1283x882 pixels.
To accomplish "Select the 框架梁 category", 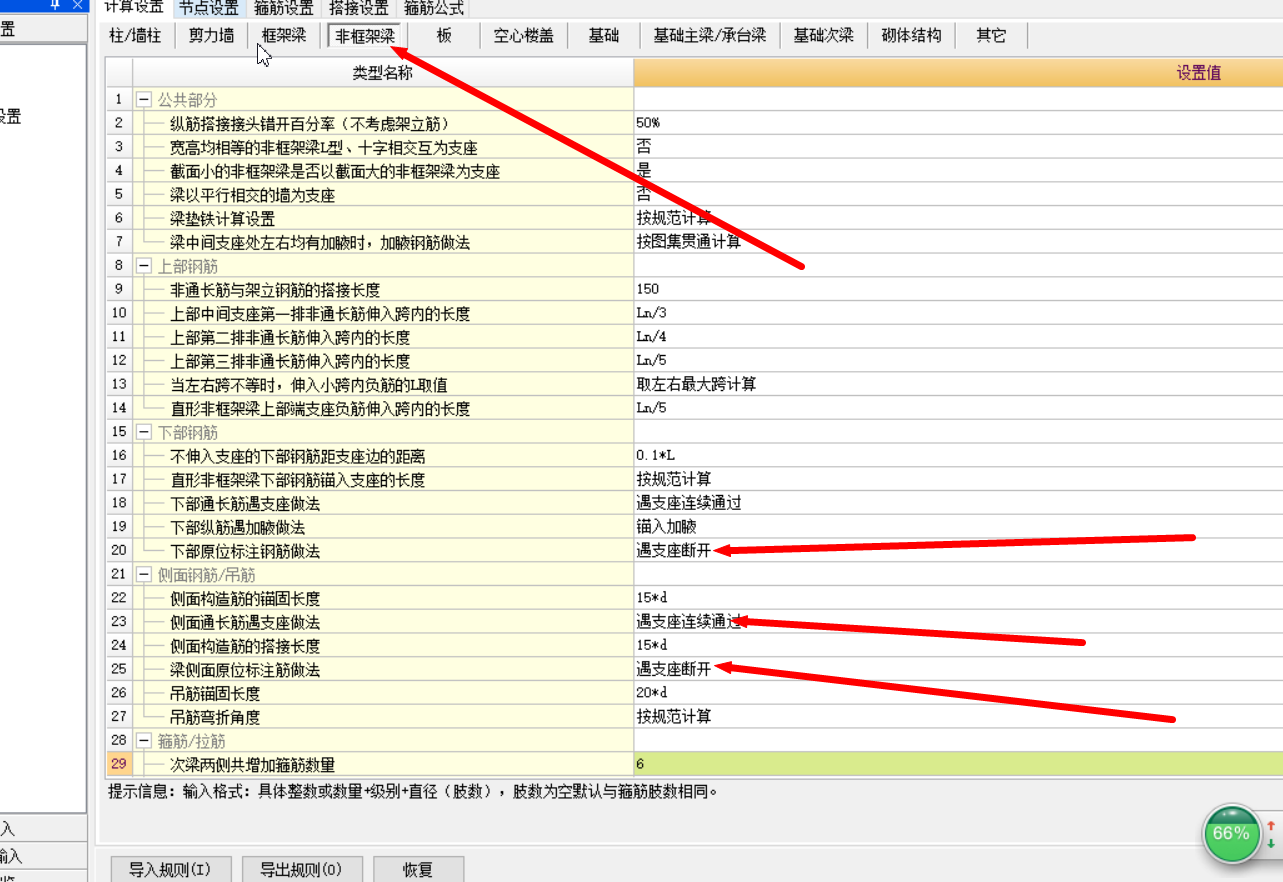I will (284, 36).
